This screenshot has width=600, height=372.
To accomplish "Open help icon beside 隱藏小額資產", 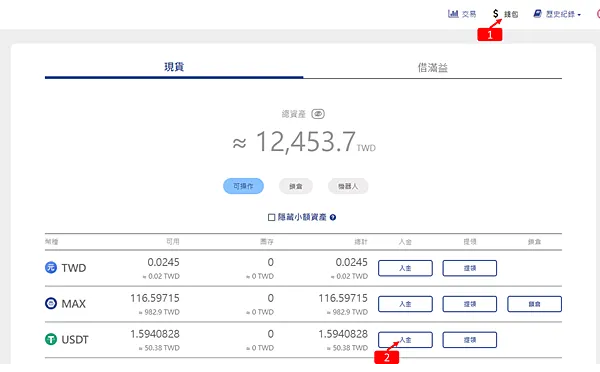I will 333,217.
